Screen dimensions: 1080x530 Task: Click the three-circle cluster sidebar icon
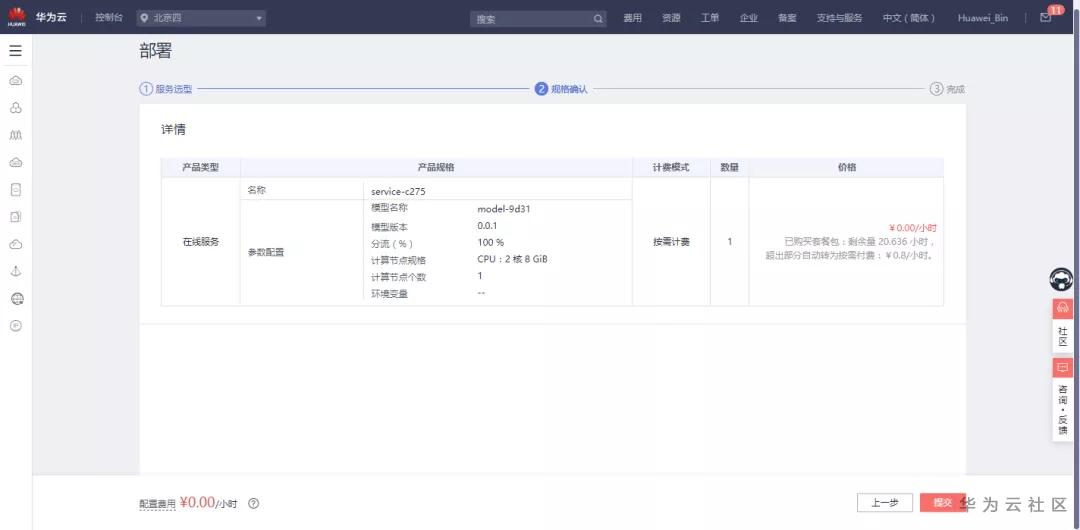[x=16, y=108]
